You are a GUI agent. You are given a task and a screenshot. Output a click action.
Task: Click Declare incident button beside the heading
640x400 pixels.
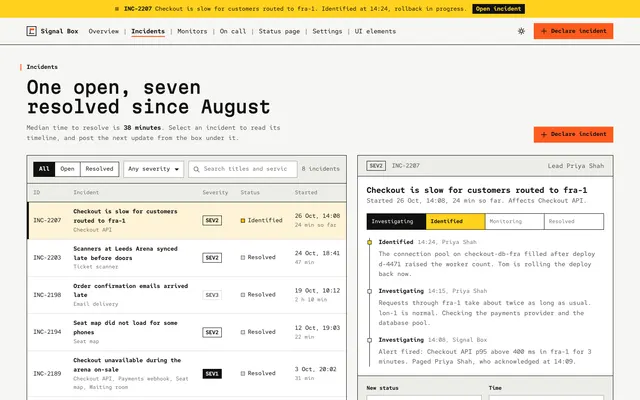(573, 134)
